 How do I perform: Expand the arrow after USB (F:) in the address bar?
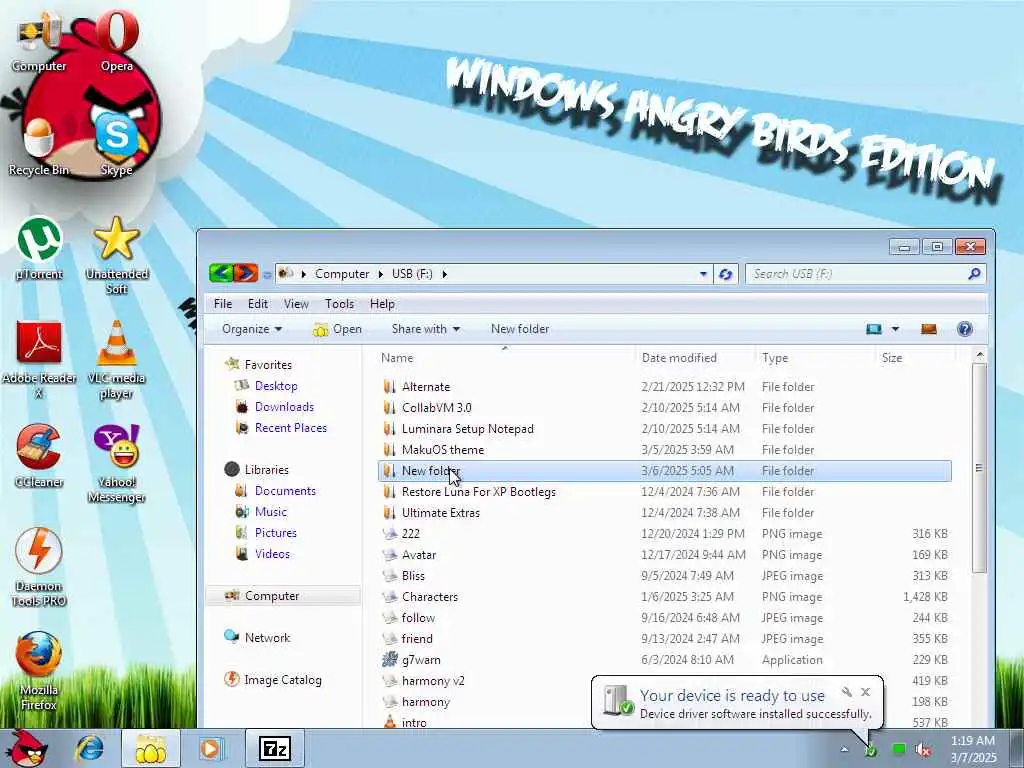click(x=445, y=274)
